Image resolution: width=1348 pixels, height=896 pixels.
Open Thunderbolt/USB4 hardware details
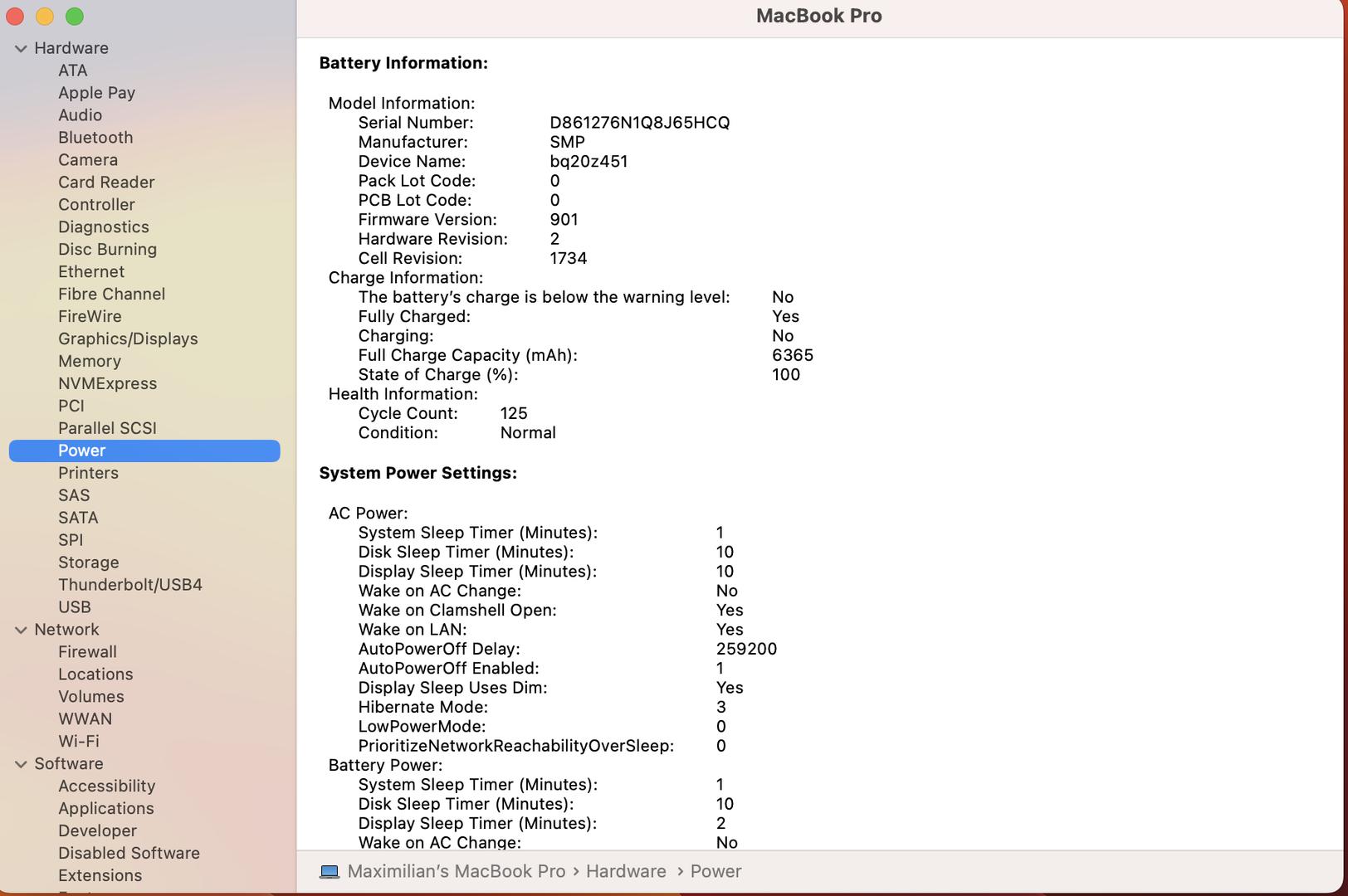coord(130,585)
